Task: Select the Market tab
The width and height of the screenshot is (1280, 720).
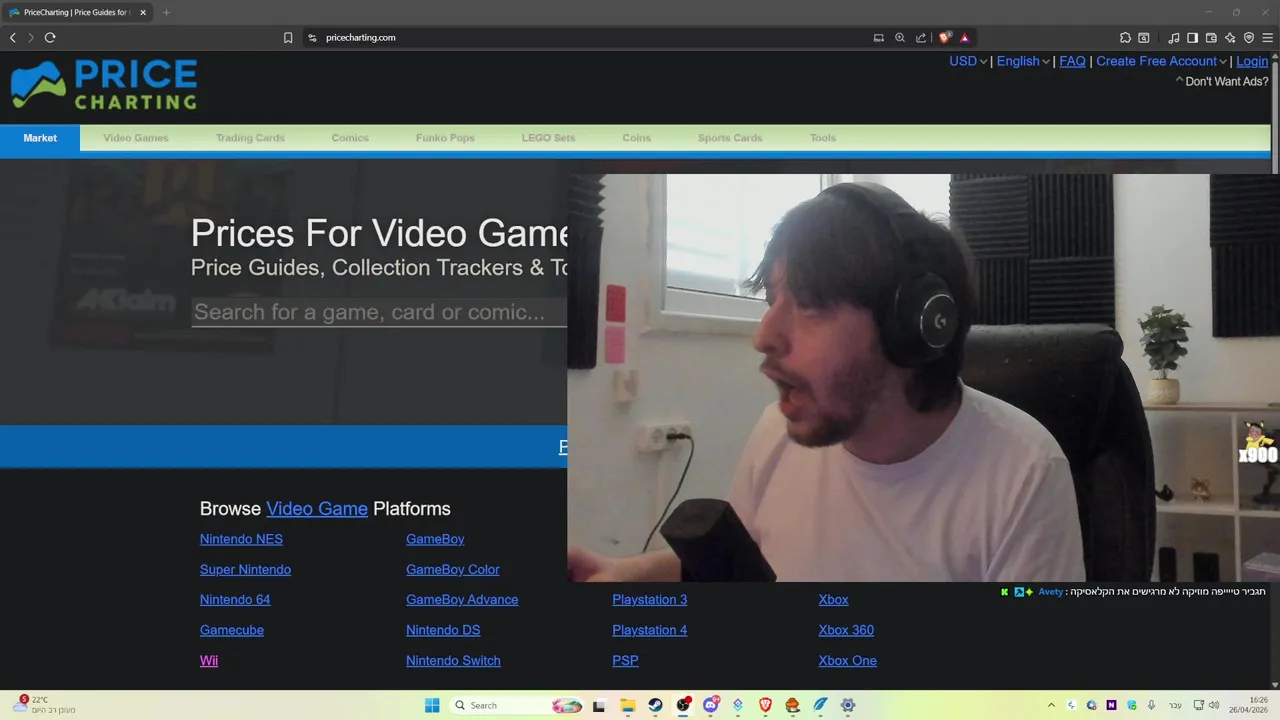Action: pos(40,138)
